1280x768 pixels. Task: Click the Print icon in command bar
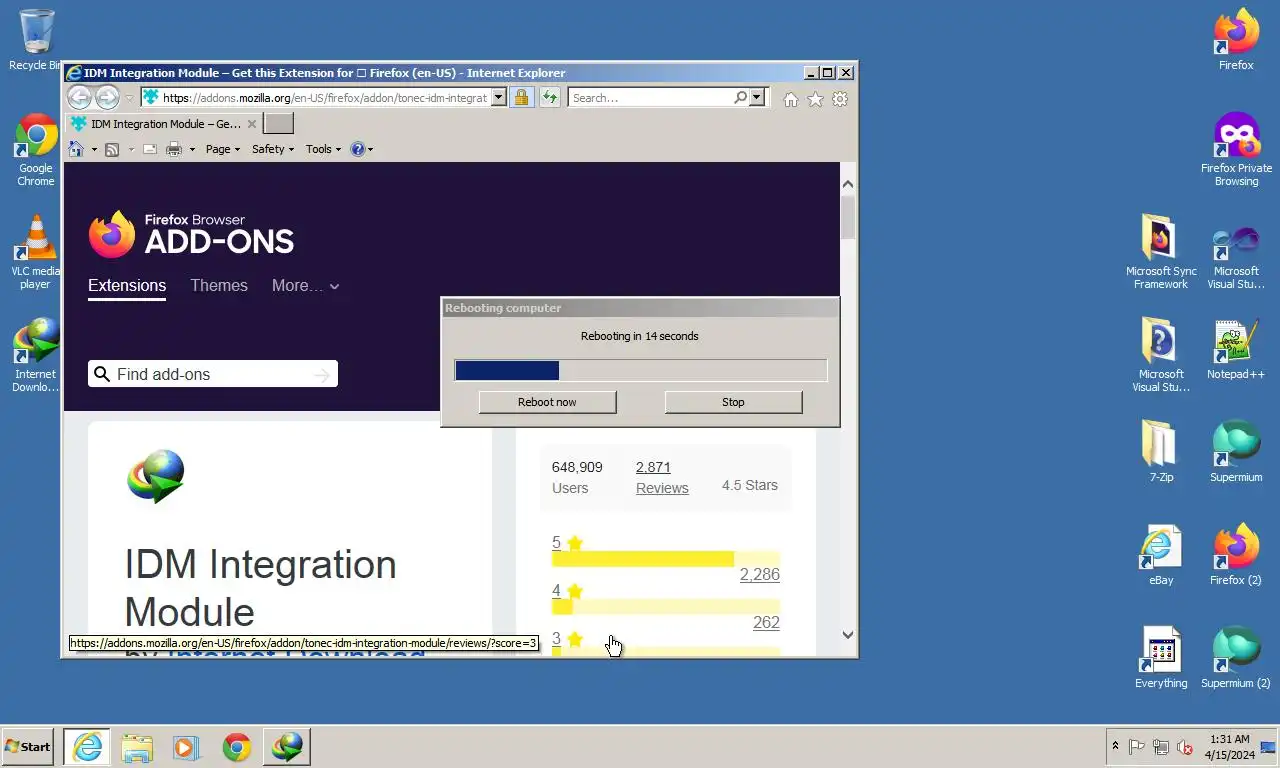click(174, 149)
